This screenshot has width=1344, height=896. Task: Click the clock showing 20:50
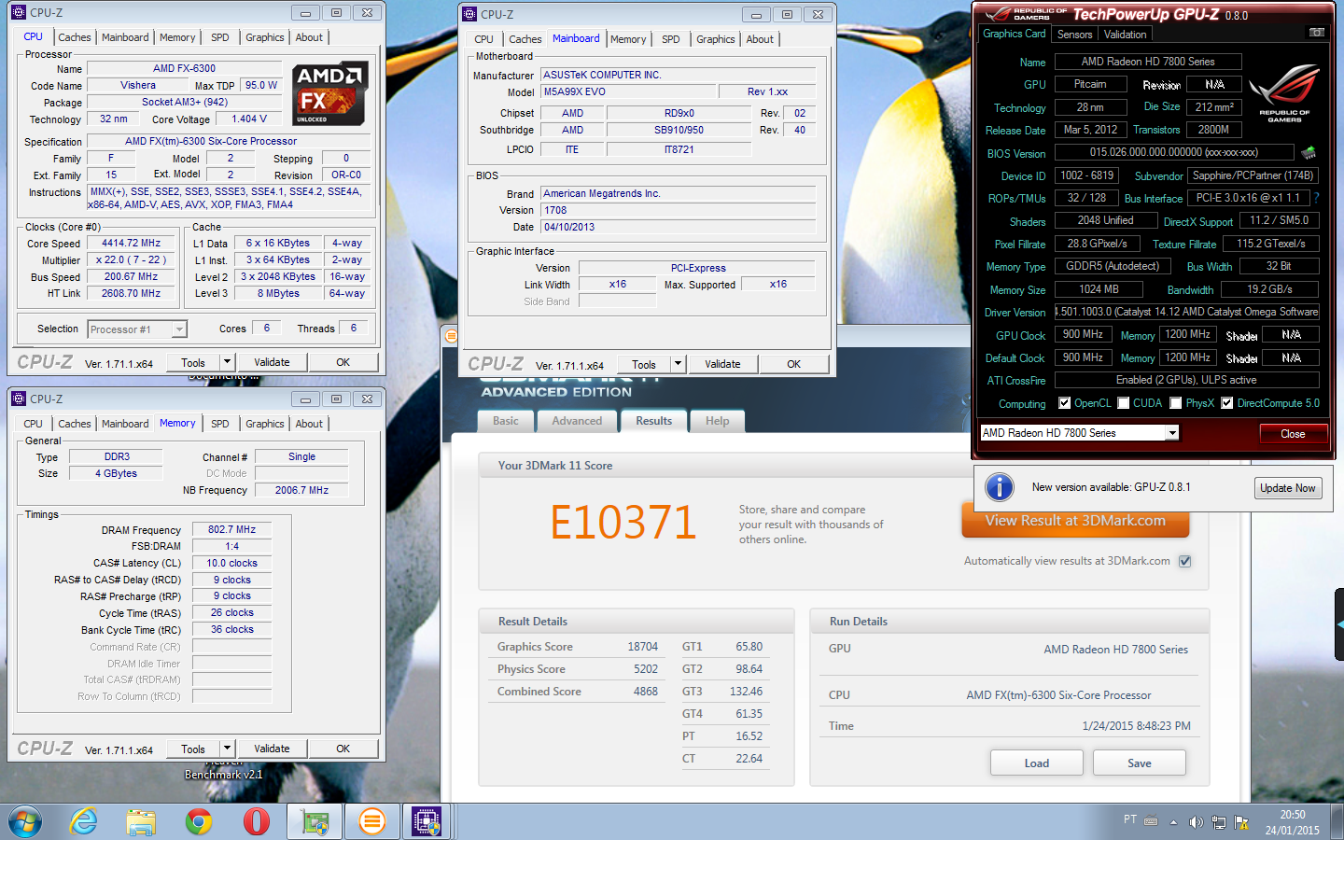(1292, 815)
